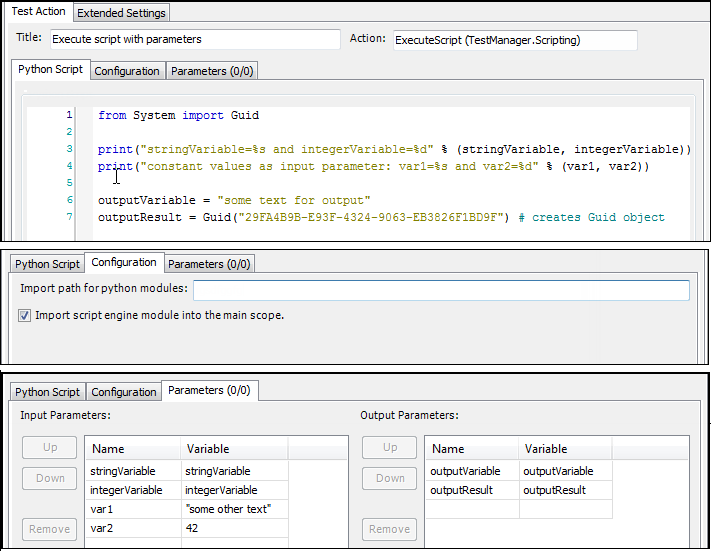Click the Title input field
Screen dimensions: 711x552
coord(195,40)
